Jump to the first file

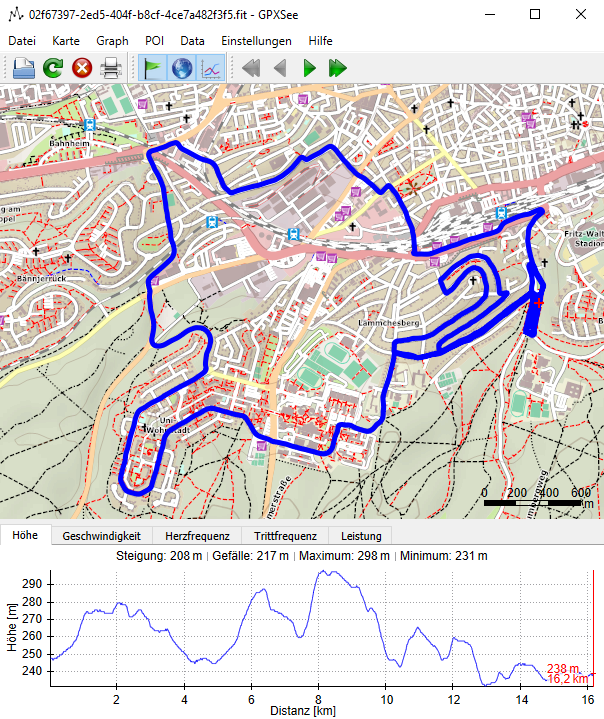coord(251,68)
